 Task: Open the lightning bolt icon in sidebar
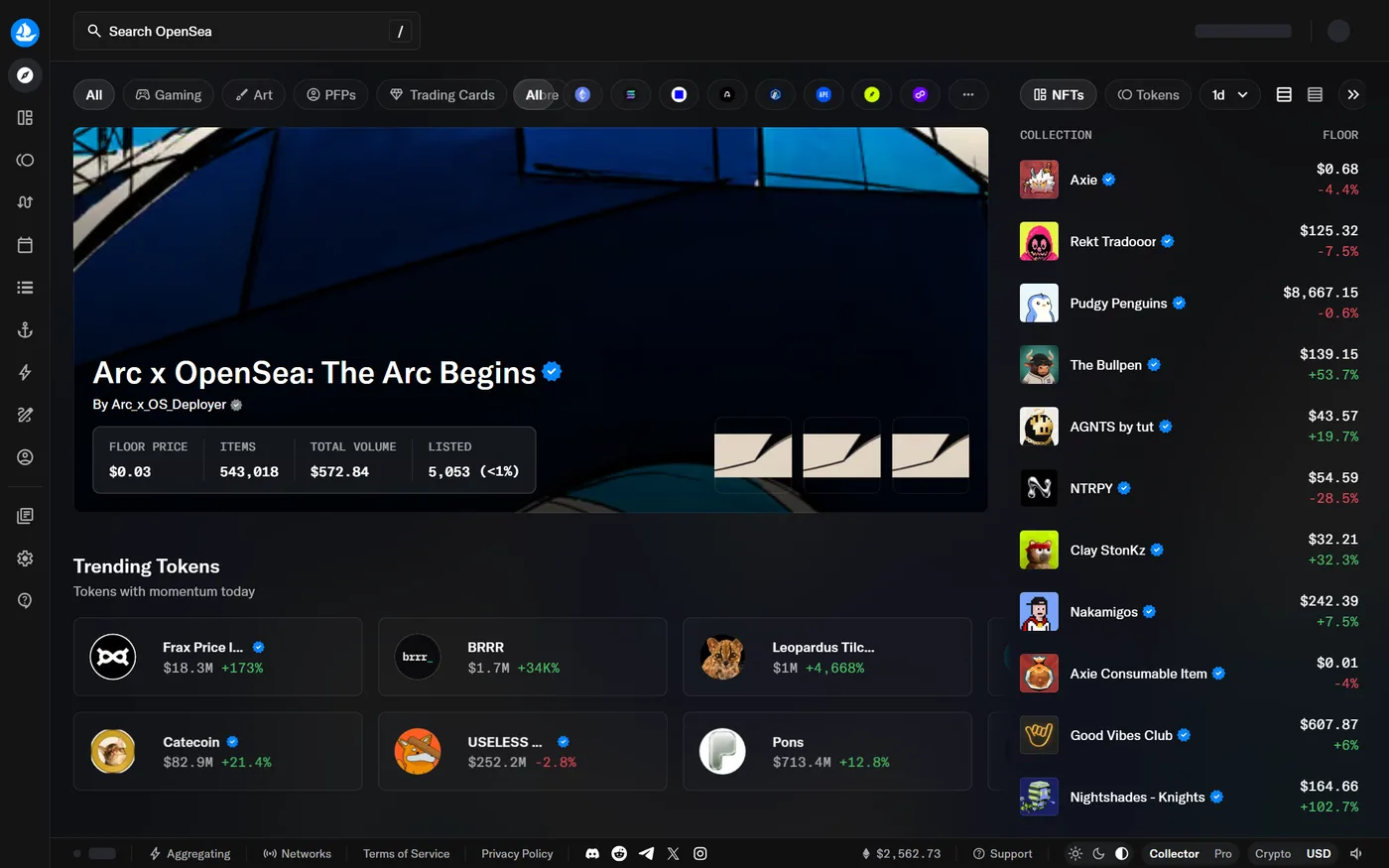click(x=25, y=373)
